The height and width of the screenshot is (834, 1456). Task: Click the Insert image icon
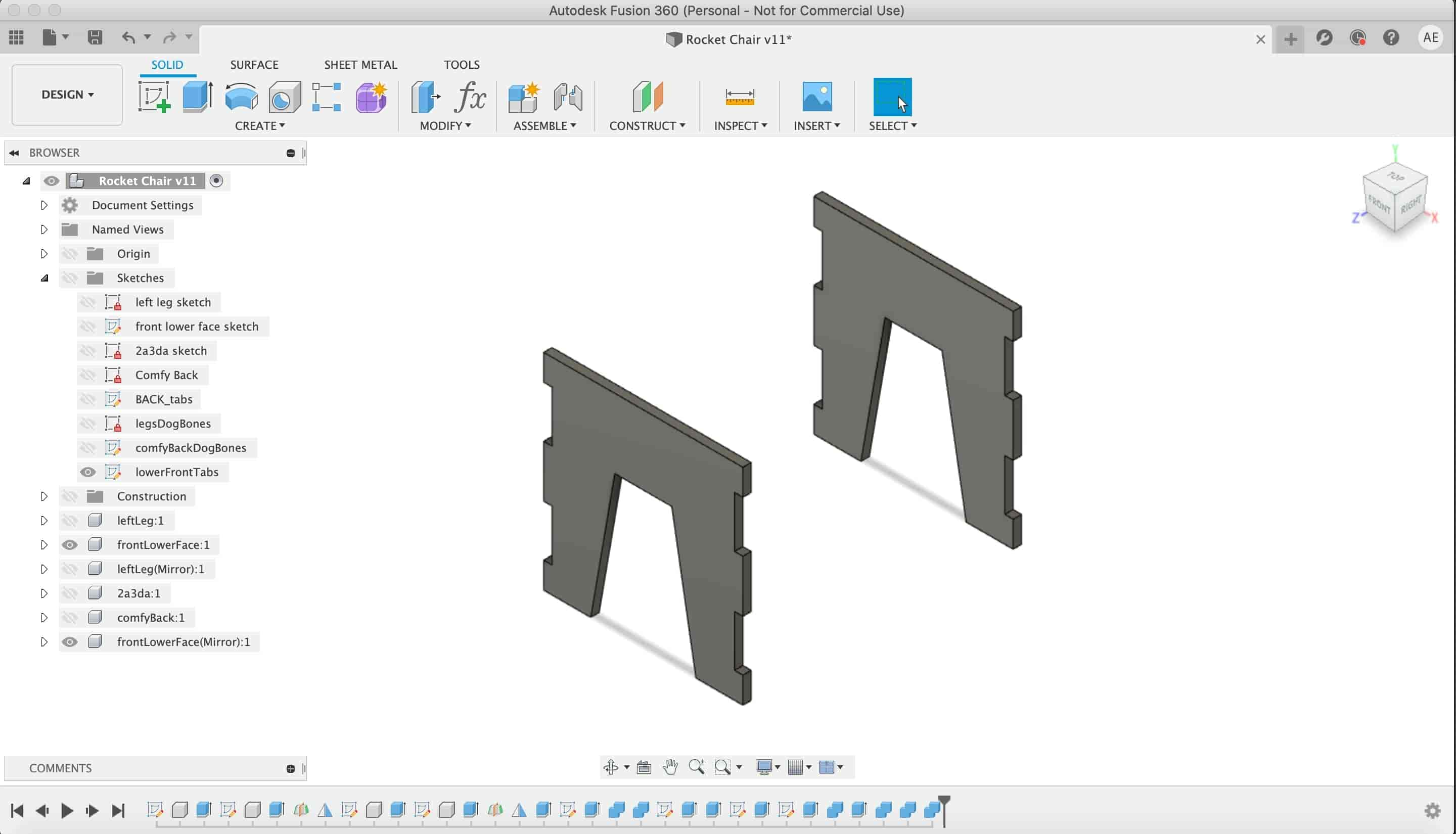click(x=817, y=97)
